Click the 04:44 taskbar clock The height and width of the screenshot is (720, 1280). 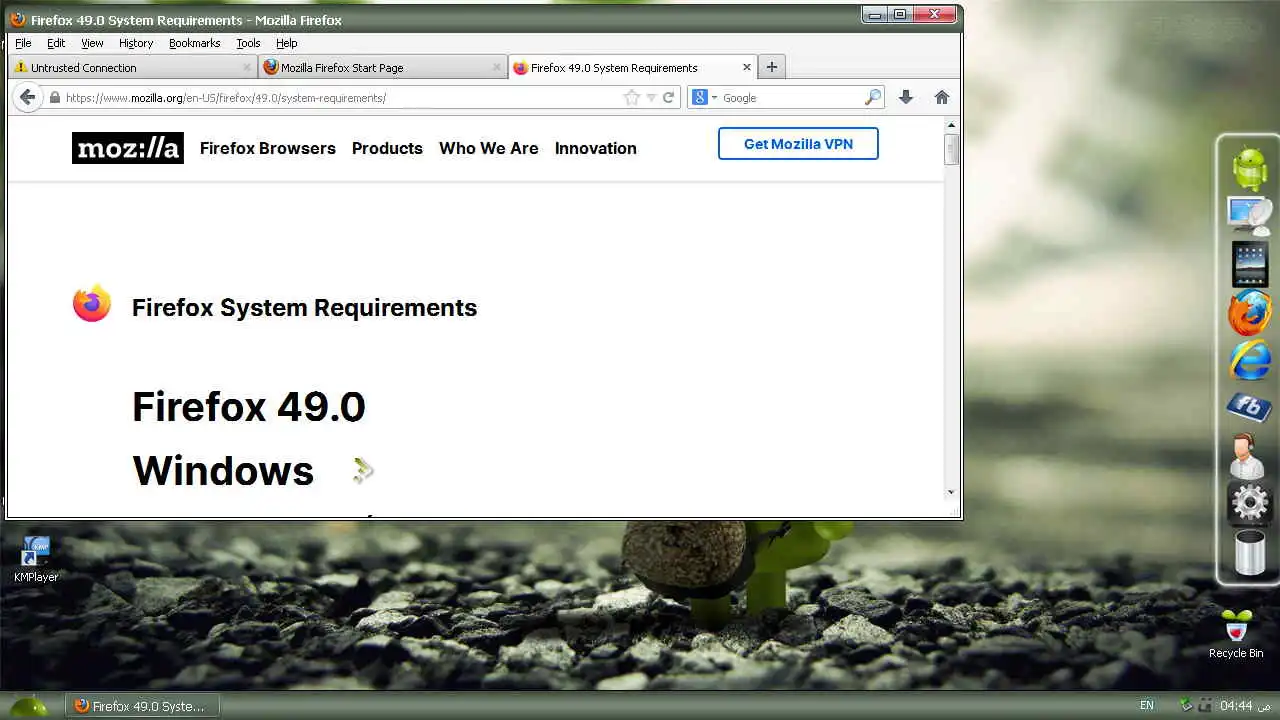(x=1236, y=706)
